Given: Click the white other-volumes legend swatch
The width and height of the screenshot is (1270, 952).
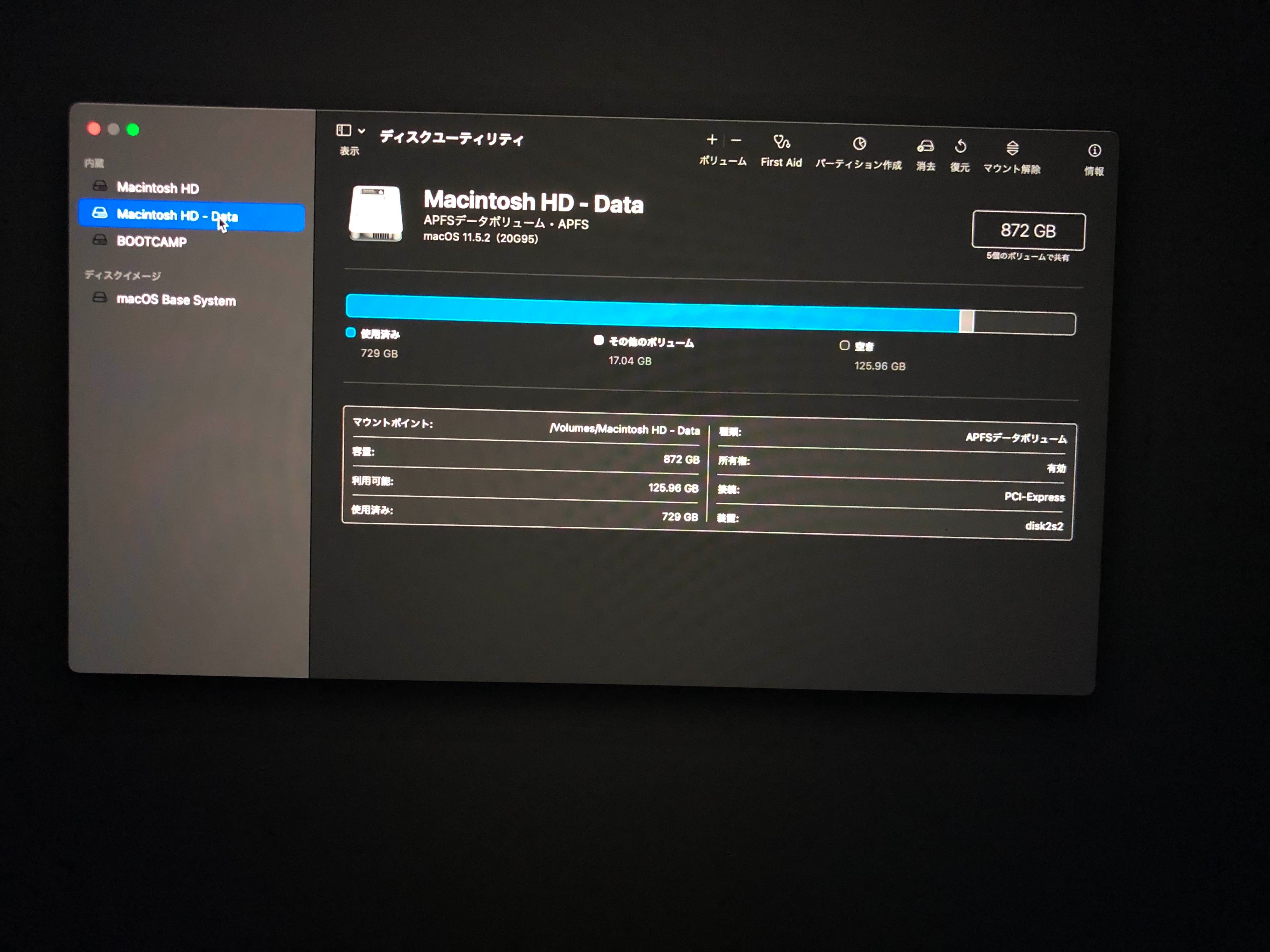Looking at the screenshot, I should click(x=598, y=340).
